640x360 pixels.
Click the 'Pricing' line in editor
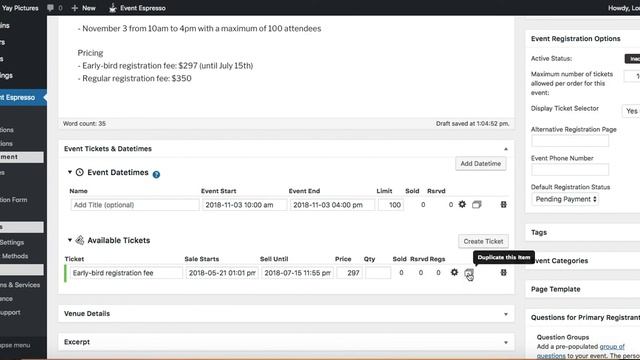coord(90,53)
